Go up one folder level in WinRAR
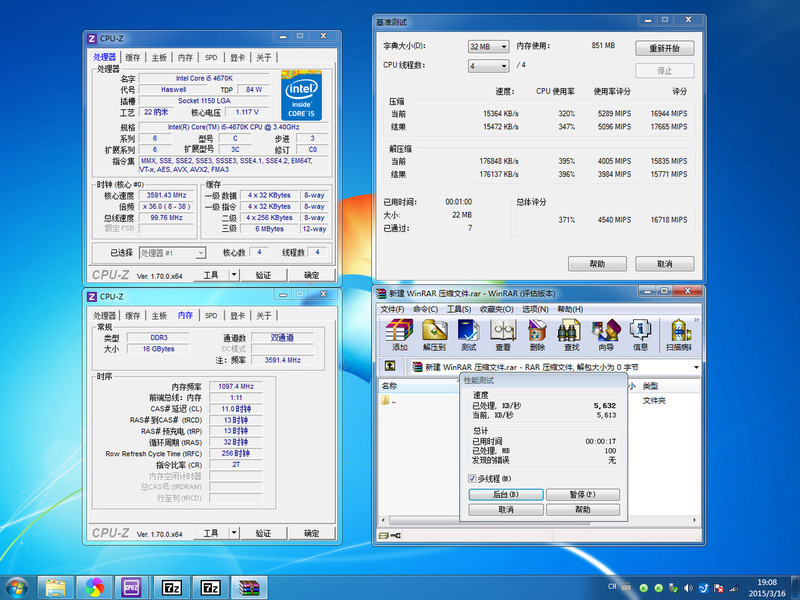The width and height of the screenshot is (800, 600). [390, 367]
